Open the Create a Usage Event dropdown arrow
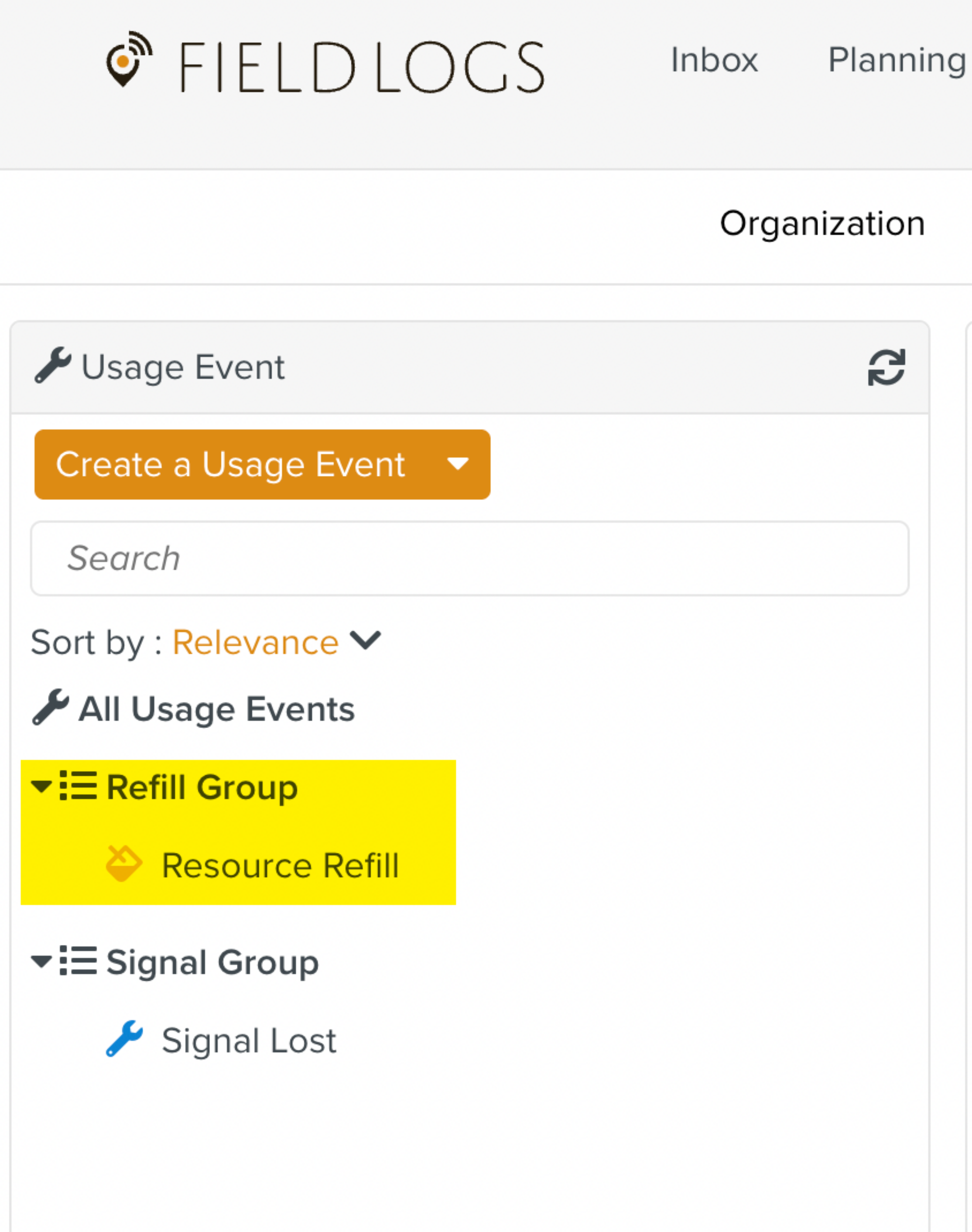Image resolution: width=972 pixels, height=1232 pixels. pos(458,464)
